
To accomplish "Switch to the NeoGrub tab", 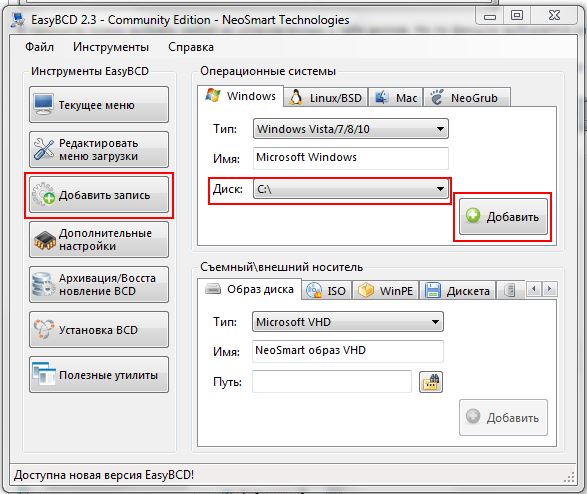I will 466,98.
